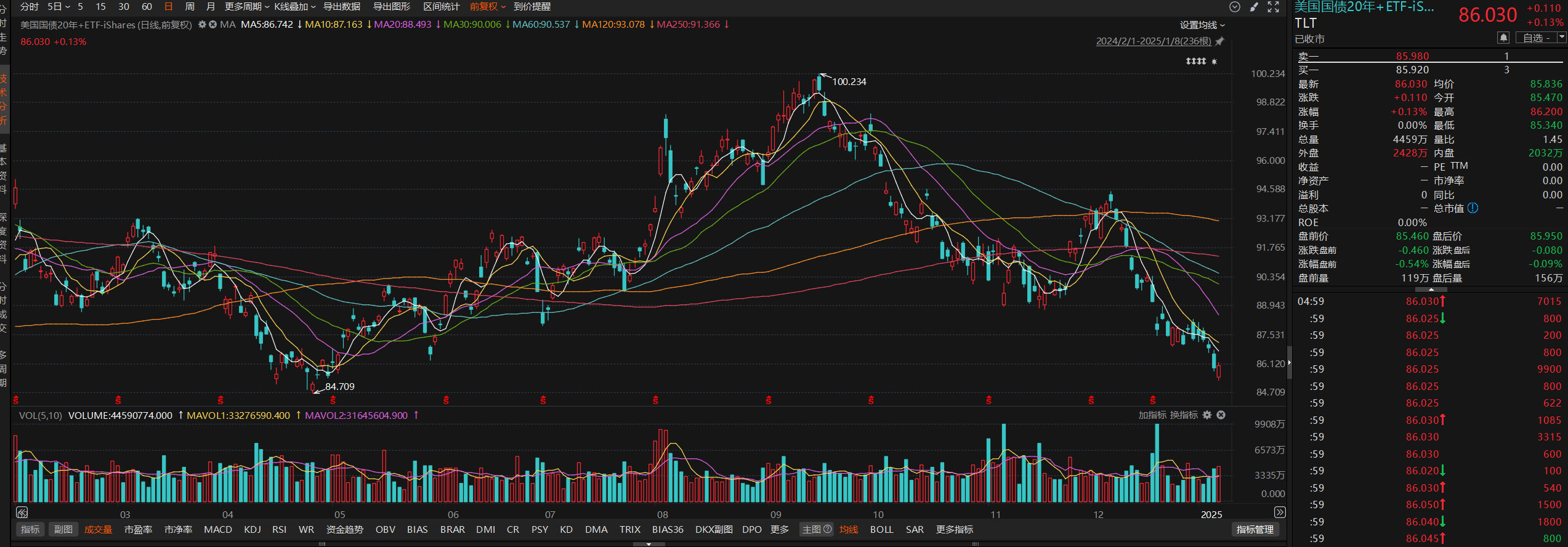Image resolution: width=1568 pixels, height=547 pixels.
Task: Open MA settings gear beside the chart title
Action: pos(202,25)
